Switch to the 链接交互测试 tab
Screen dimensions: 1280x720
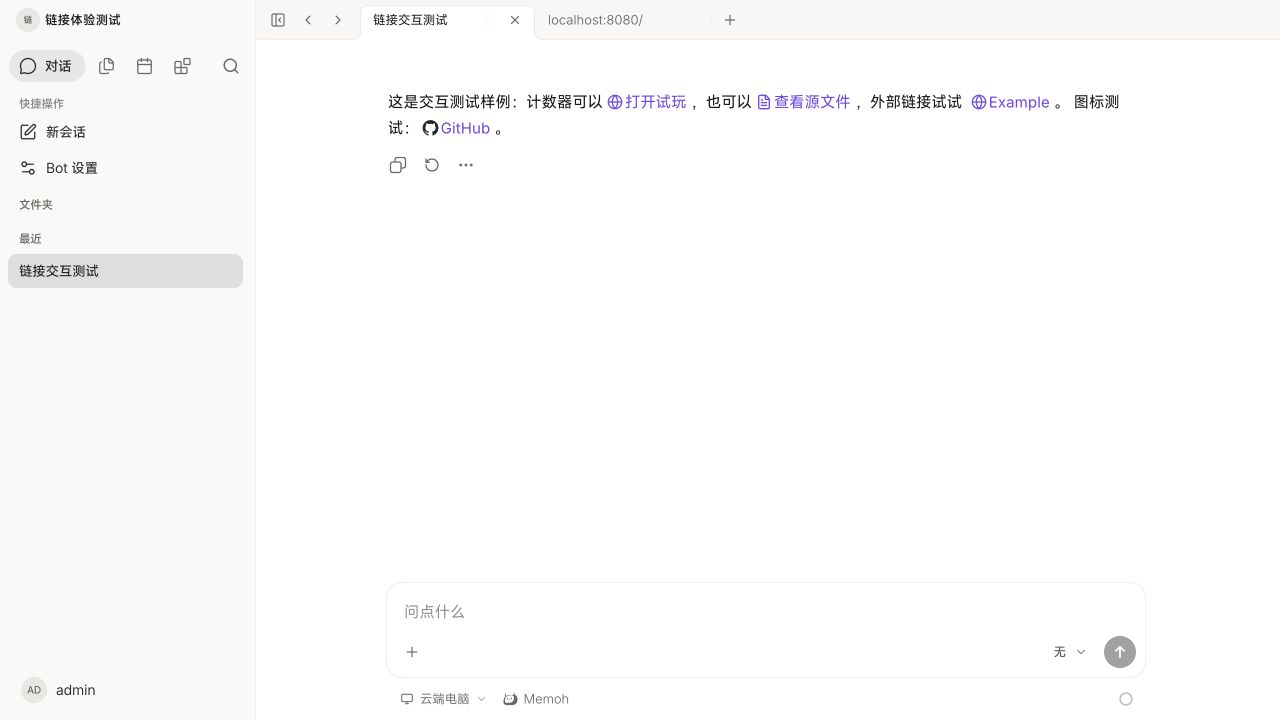447,20
